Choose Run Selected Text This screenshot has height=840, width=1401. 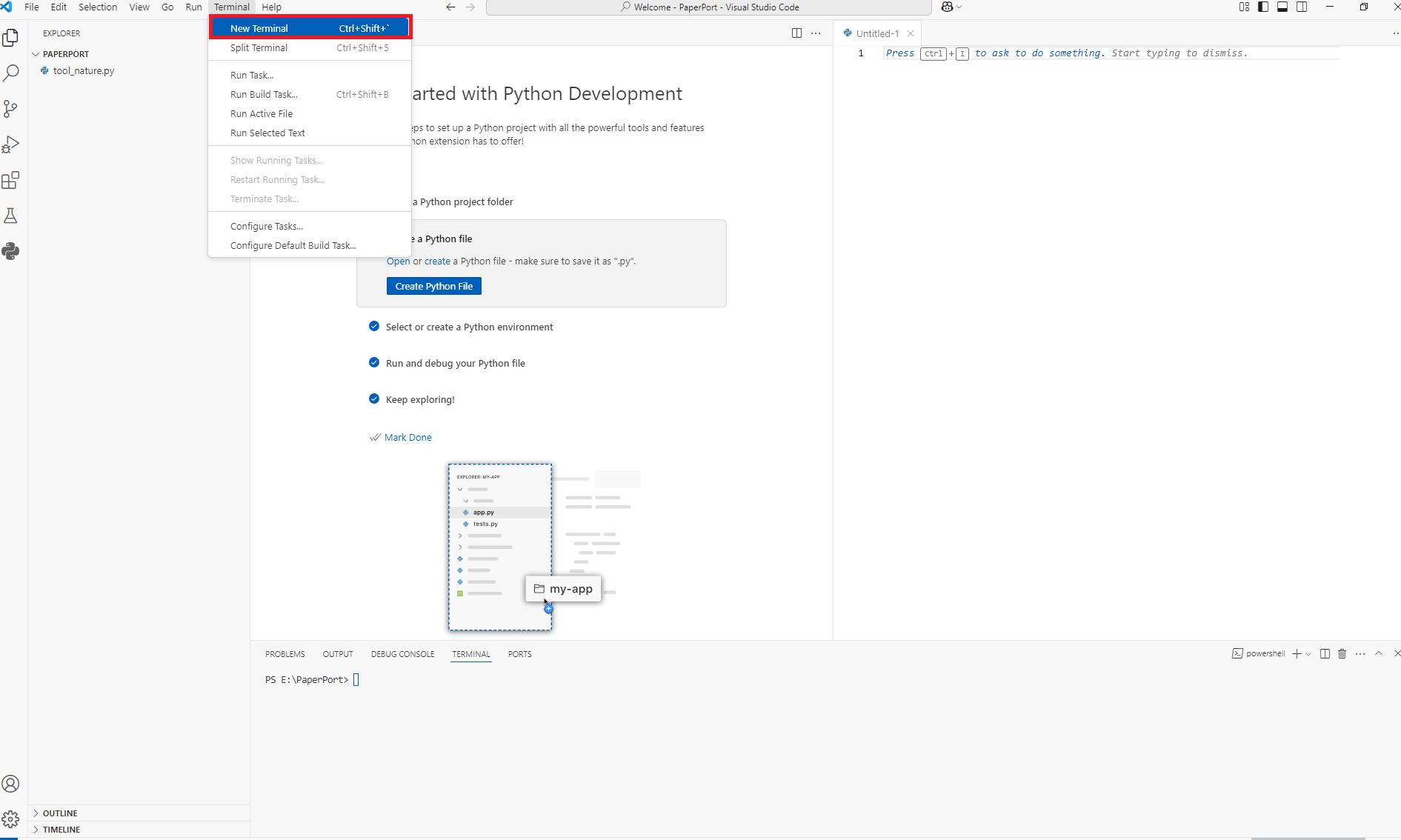pyautogui.click(x=310, y=133)
